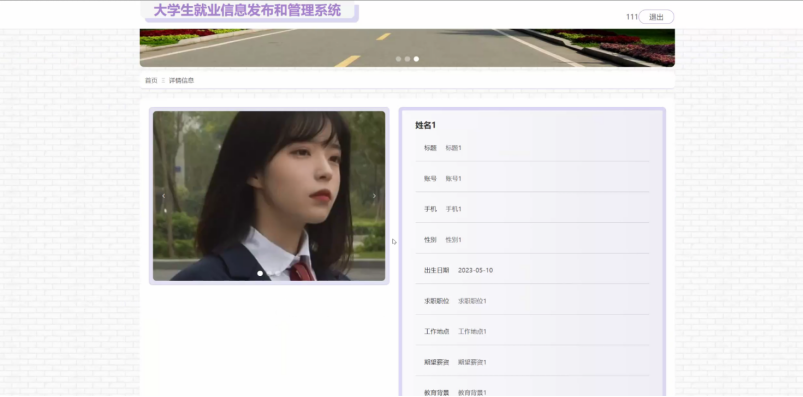Screen dimensions: 803x397
Task: Click the system title 大学生就业信息发布和管理系统
Action: point(247,10)
